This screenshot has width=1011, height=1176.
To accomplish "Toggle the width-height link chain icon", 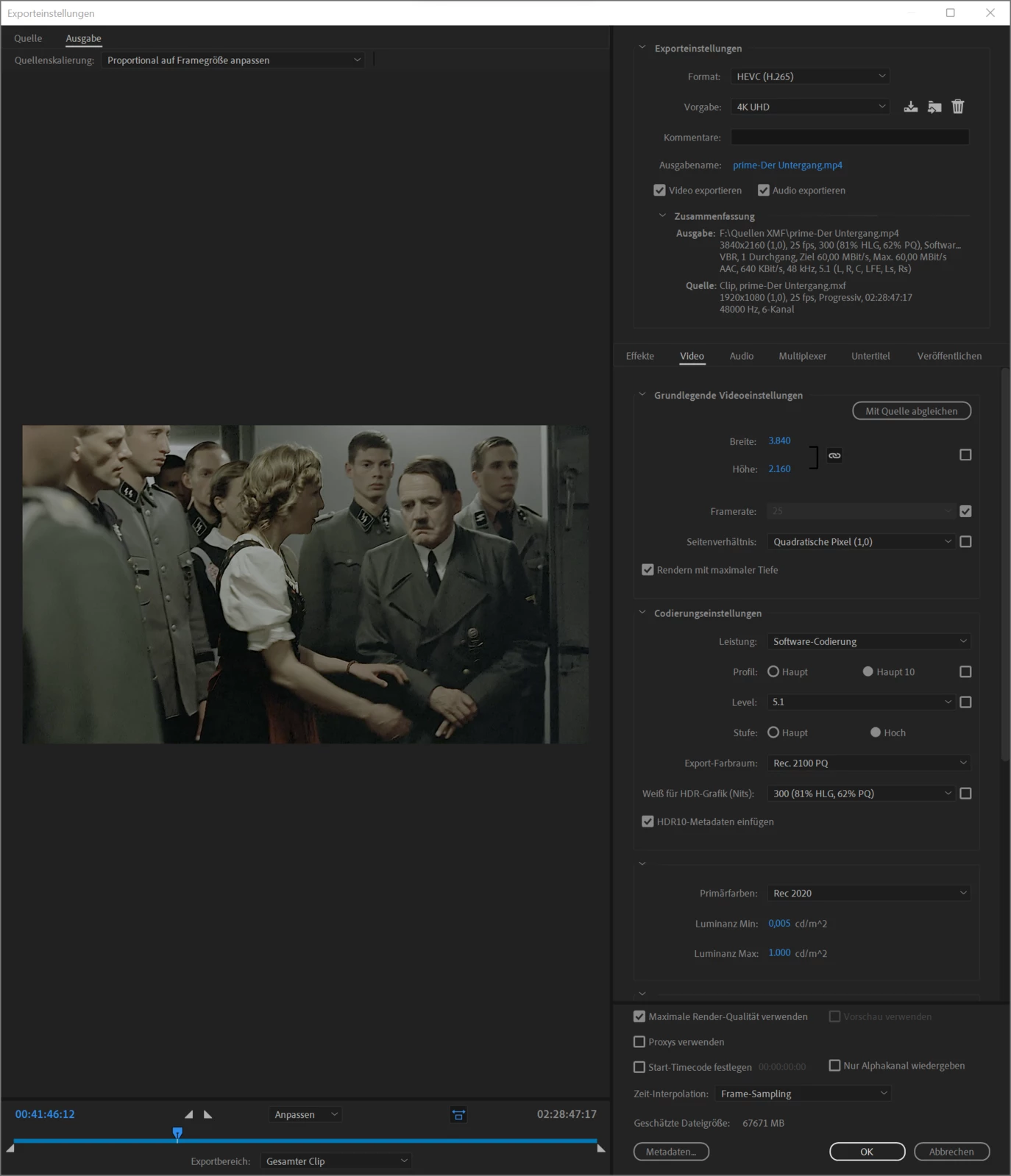I will [834, 455].
